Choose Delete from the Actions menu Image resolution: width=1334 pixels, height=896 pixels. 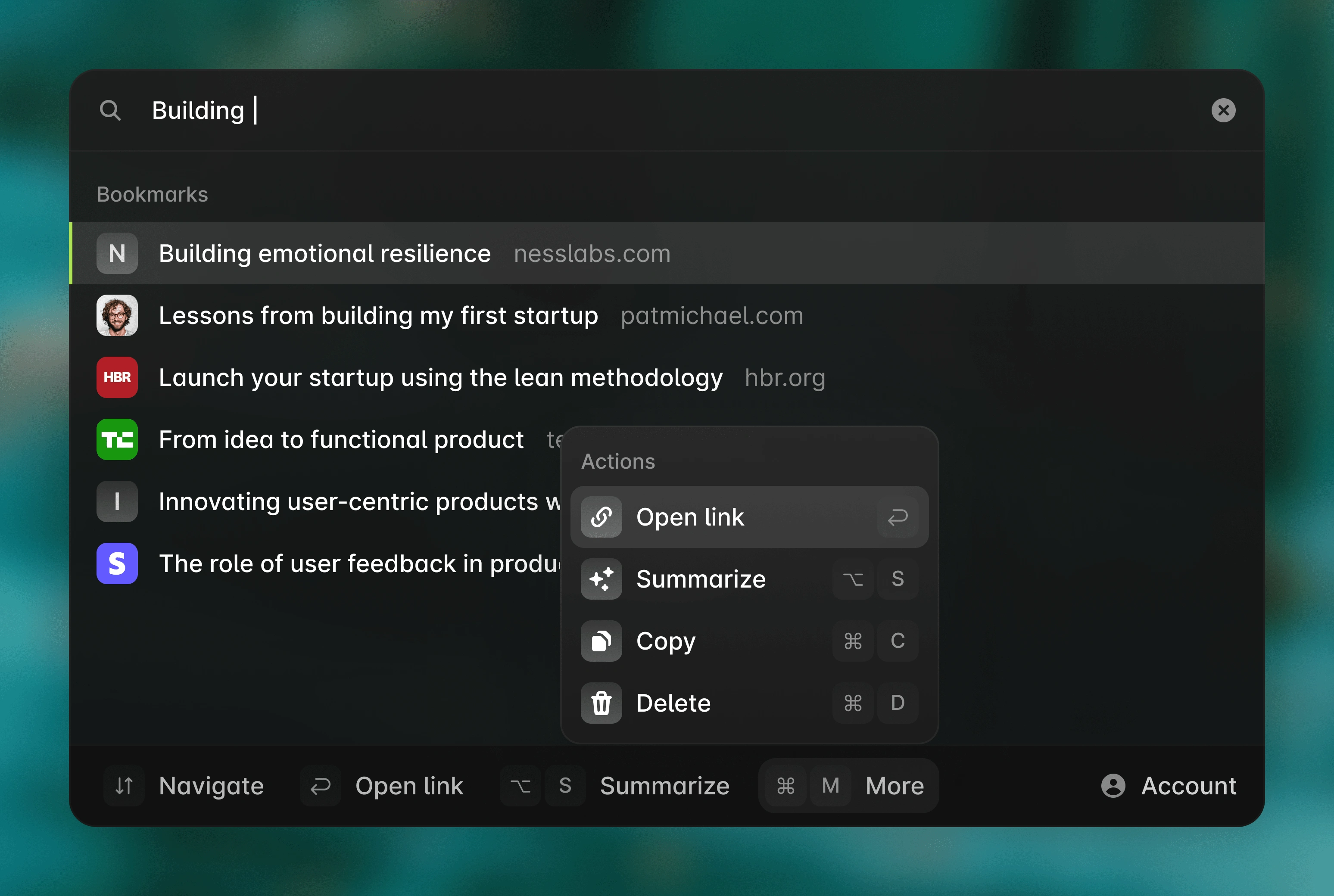(673, 703)
